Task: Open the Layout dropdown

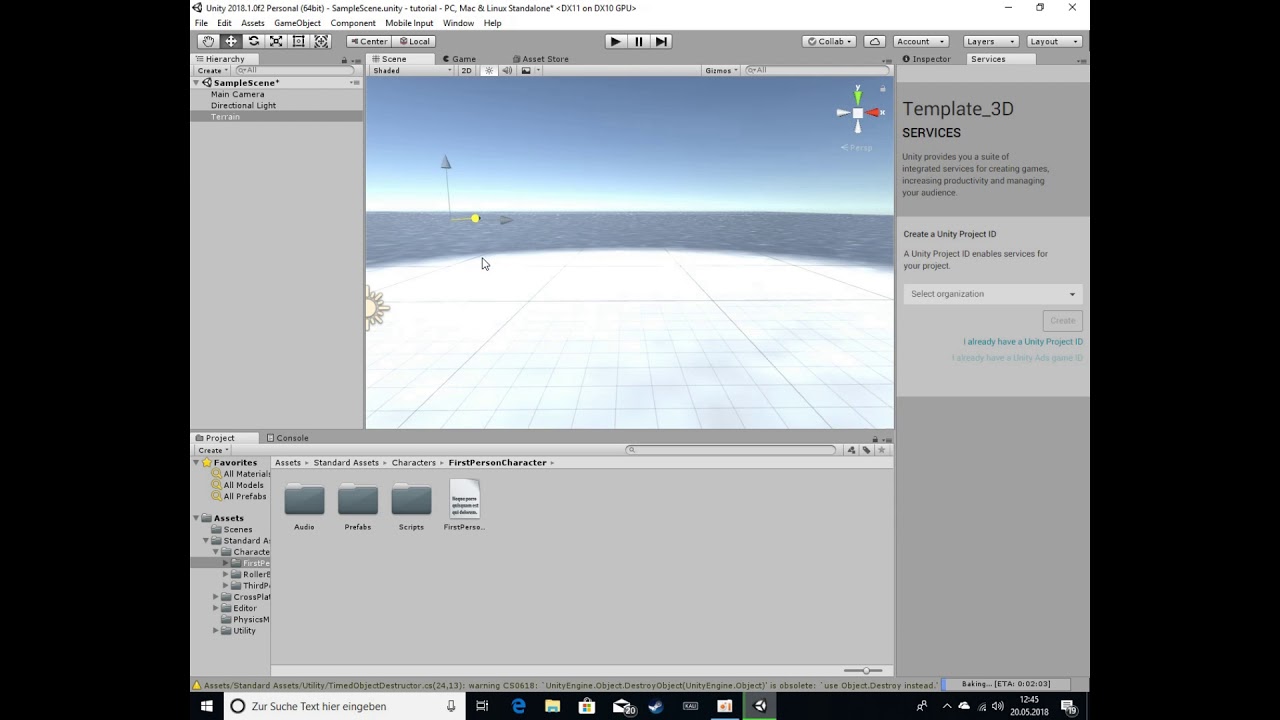Action: click(1055, 41)
